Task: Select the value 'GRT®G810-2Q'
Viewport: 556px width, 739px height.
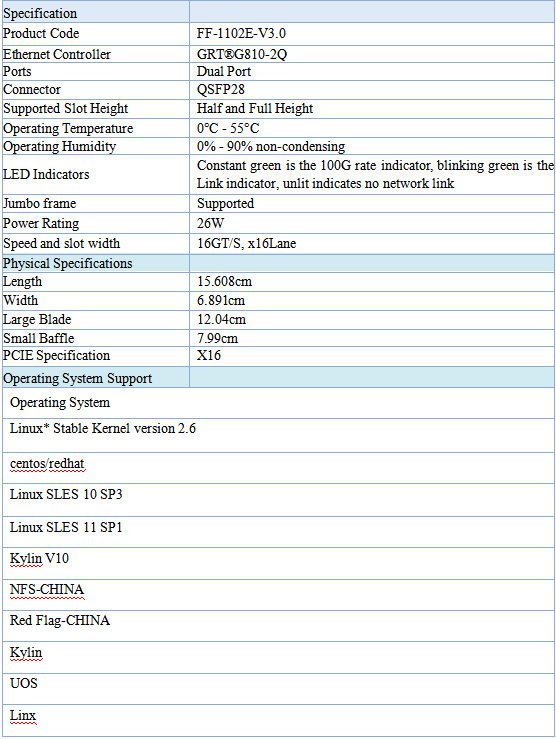Action: pos(242,54)
